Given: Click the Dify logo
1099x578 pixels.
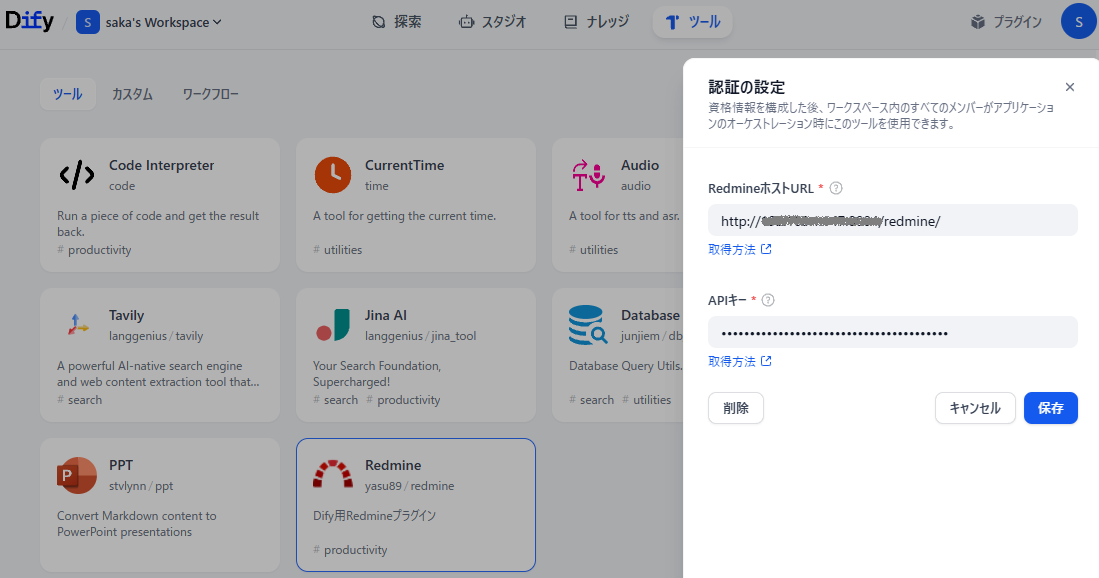Looking at the screenshot, I should (29, 21).
